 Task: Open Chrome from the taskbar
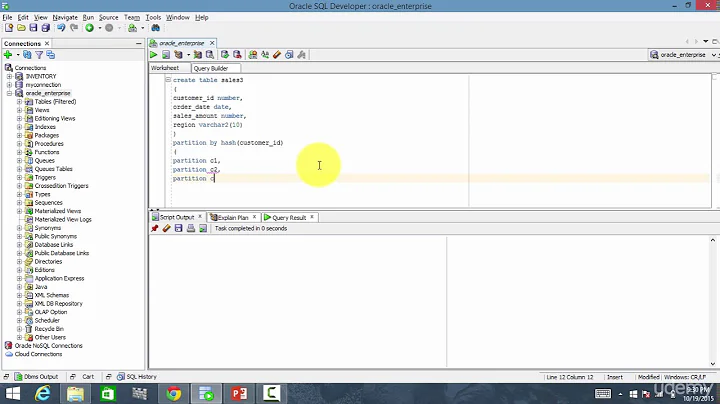click(174, 393)
